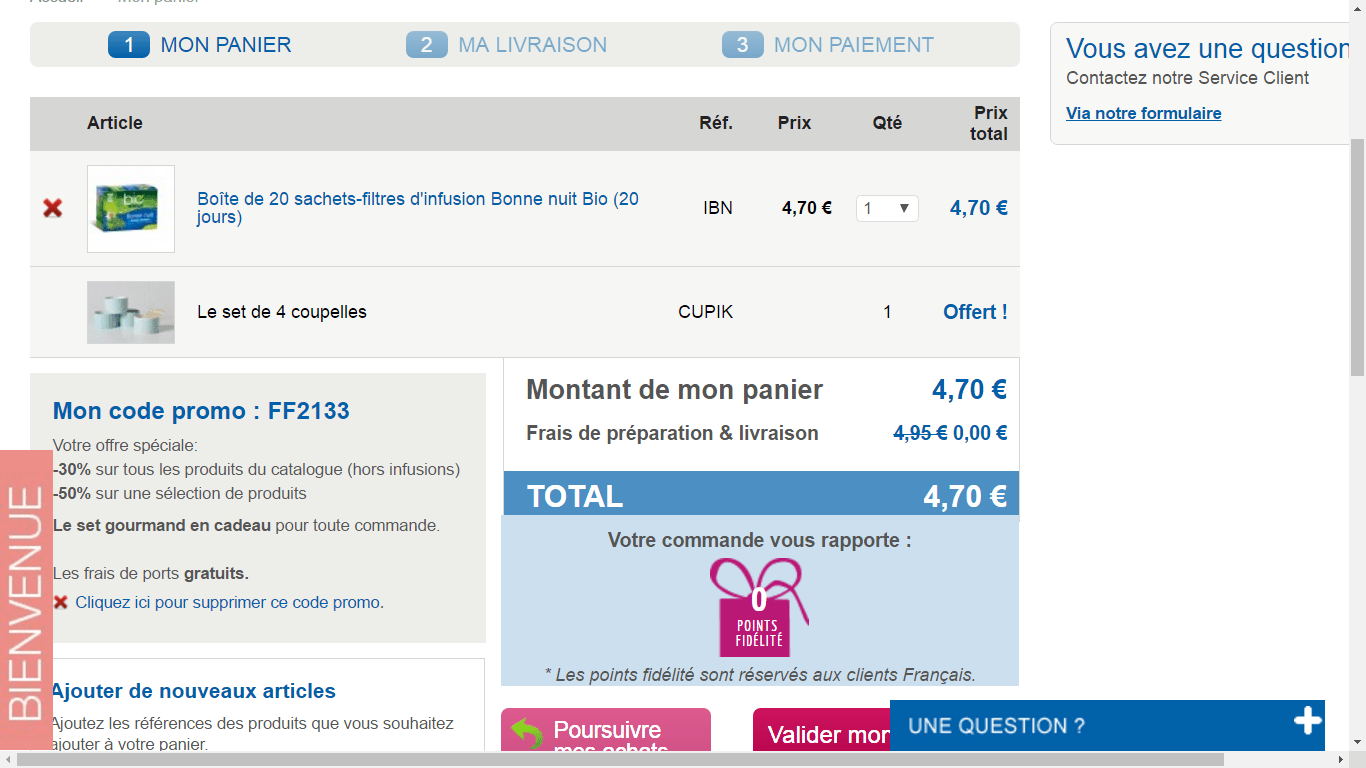The width and height of the screenshot is (1366, 768).
Task: Open the infusion box product thumbnail
Action: coord(131,209)
